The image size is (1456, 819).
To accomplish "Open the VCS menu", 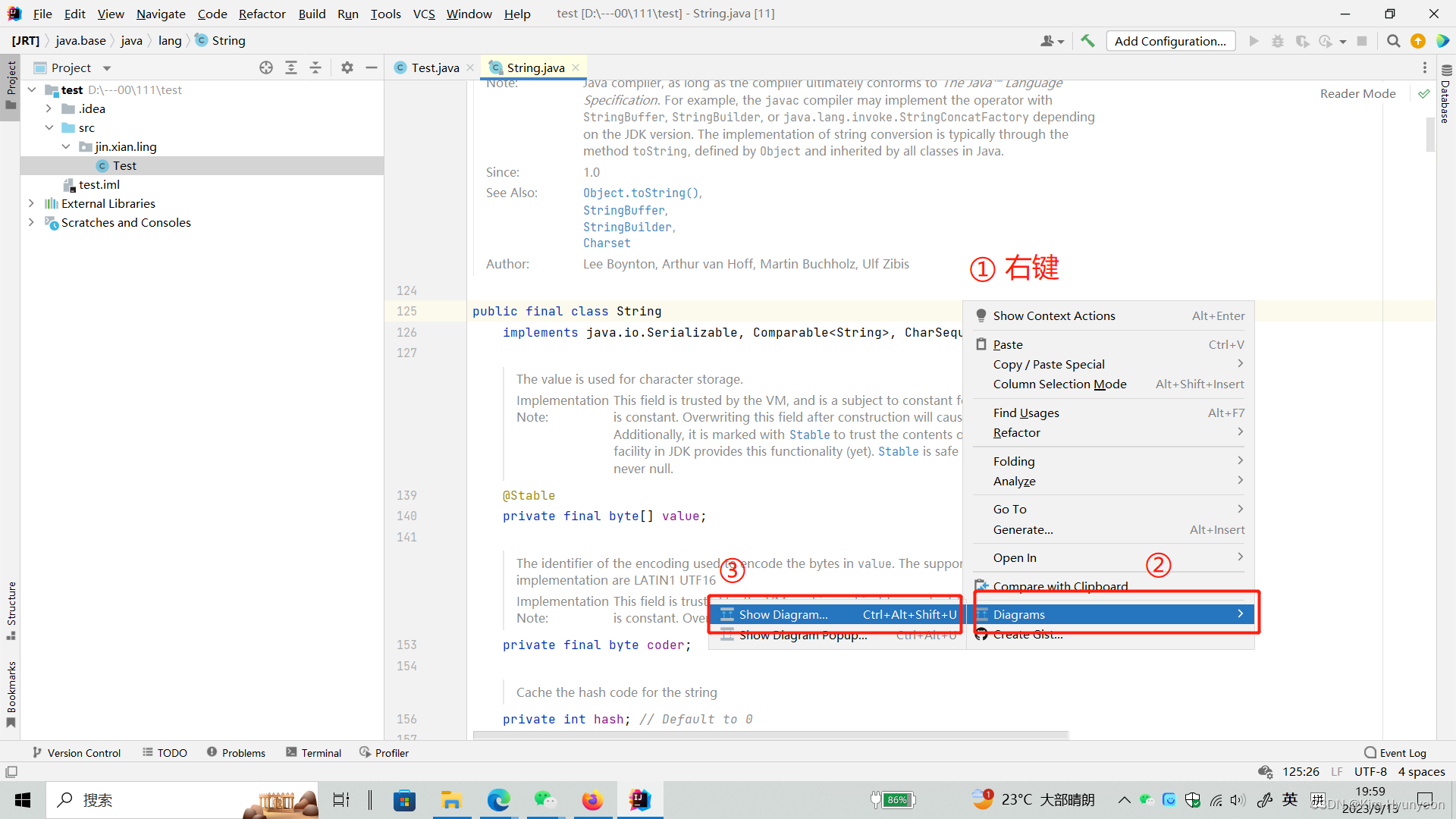I will (424, 14).
